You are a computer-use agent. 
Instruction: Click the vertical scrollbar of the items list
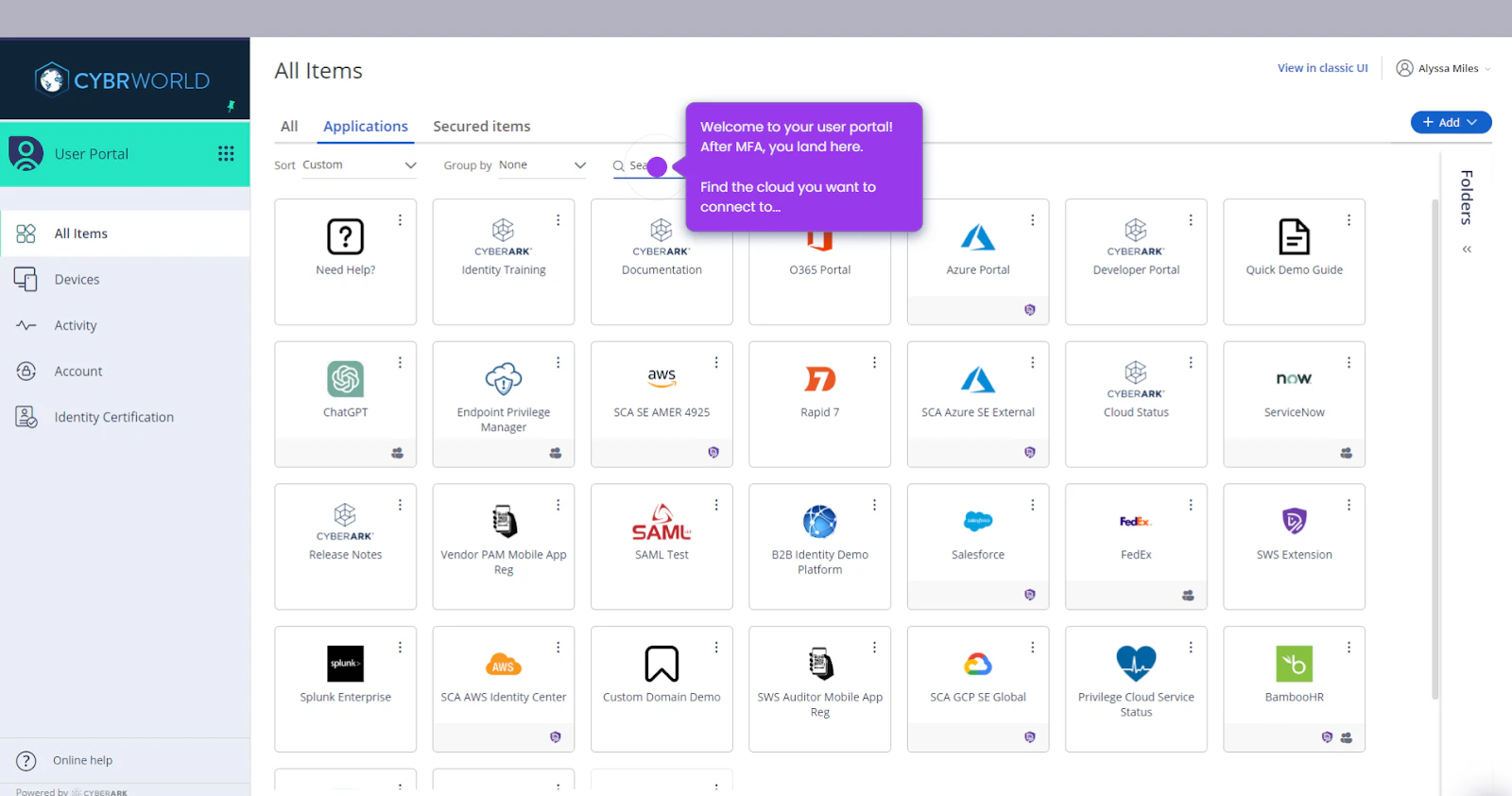[x=1435, y=449]
